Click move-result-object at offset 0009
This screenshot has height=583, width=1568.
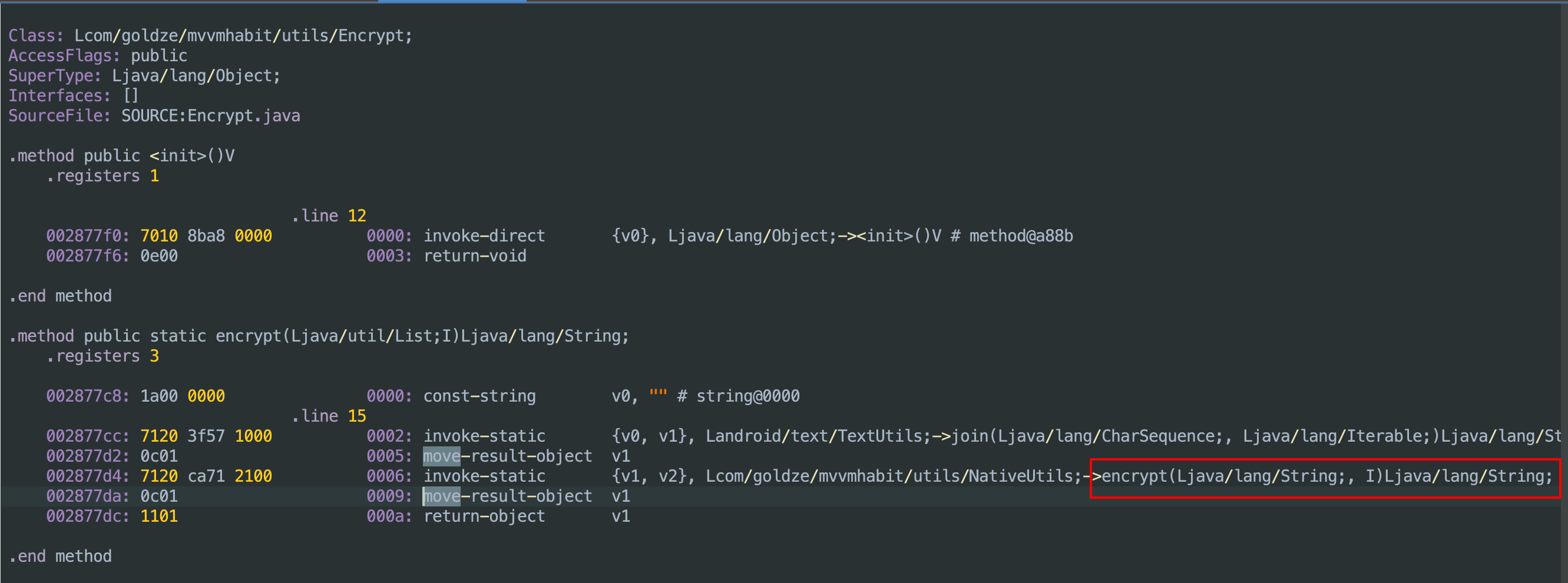click(x=508, y=496)
